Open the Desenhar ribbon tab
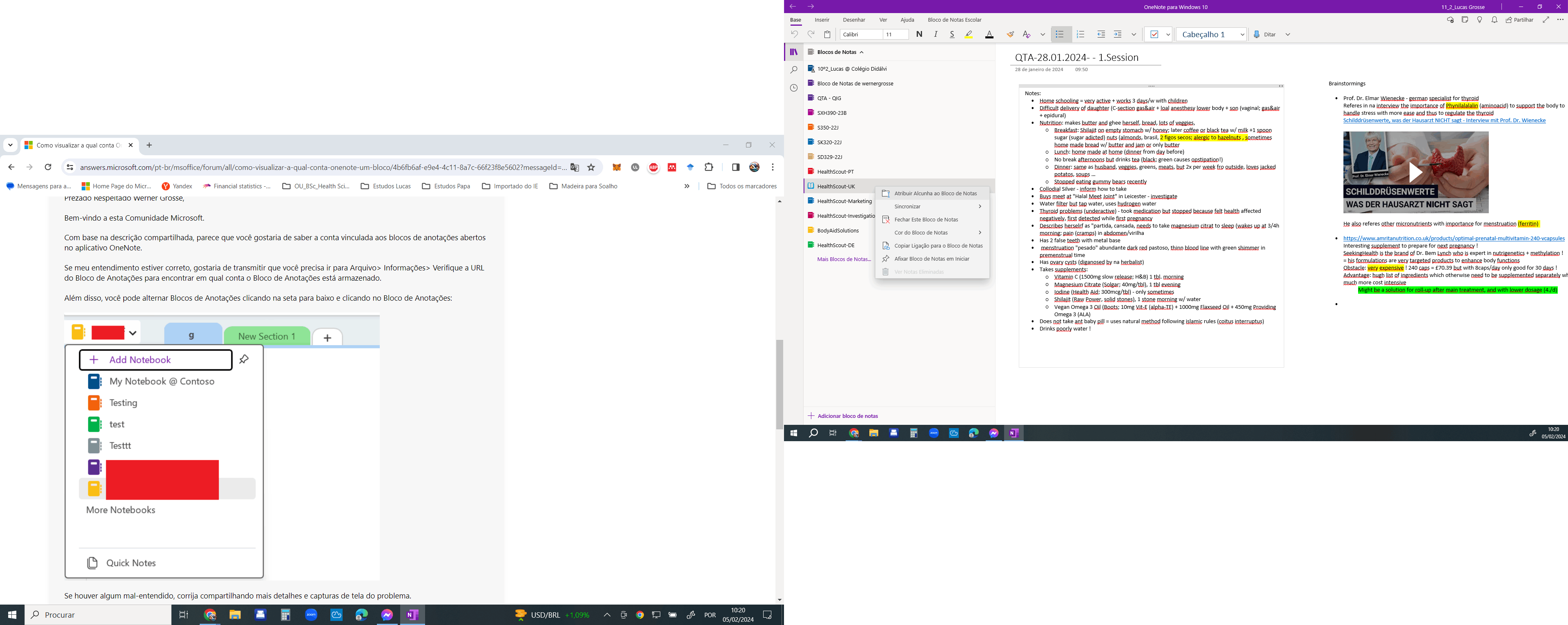Viewport: 1568px width, 625px height. (854, 20)
